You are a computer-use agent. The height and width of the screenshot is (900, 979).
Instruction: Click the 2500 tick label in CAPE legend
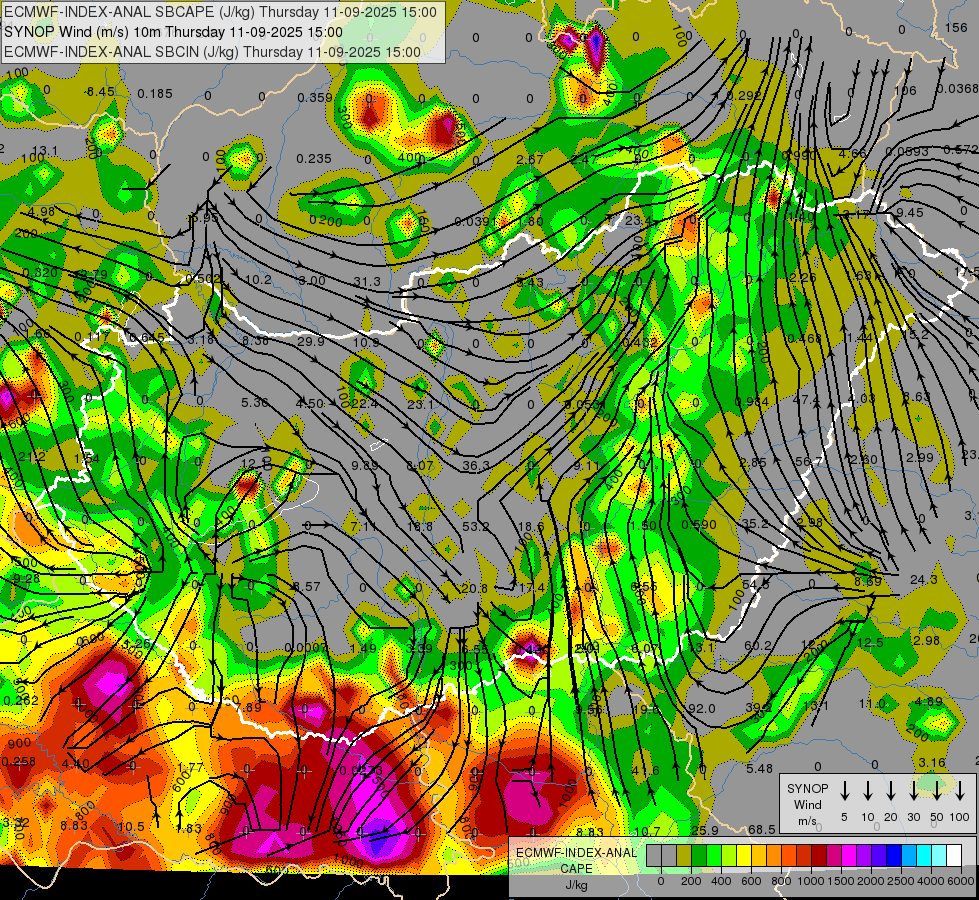(x=901, y=881)
